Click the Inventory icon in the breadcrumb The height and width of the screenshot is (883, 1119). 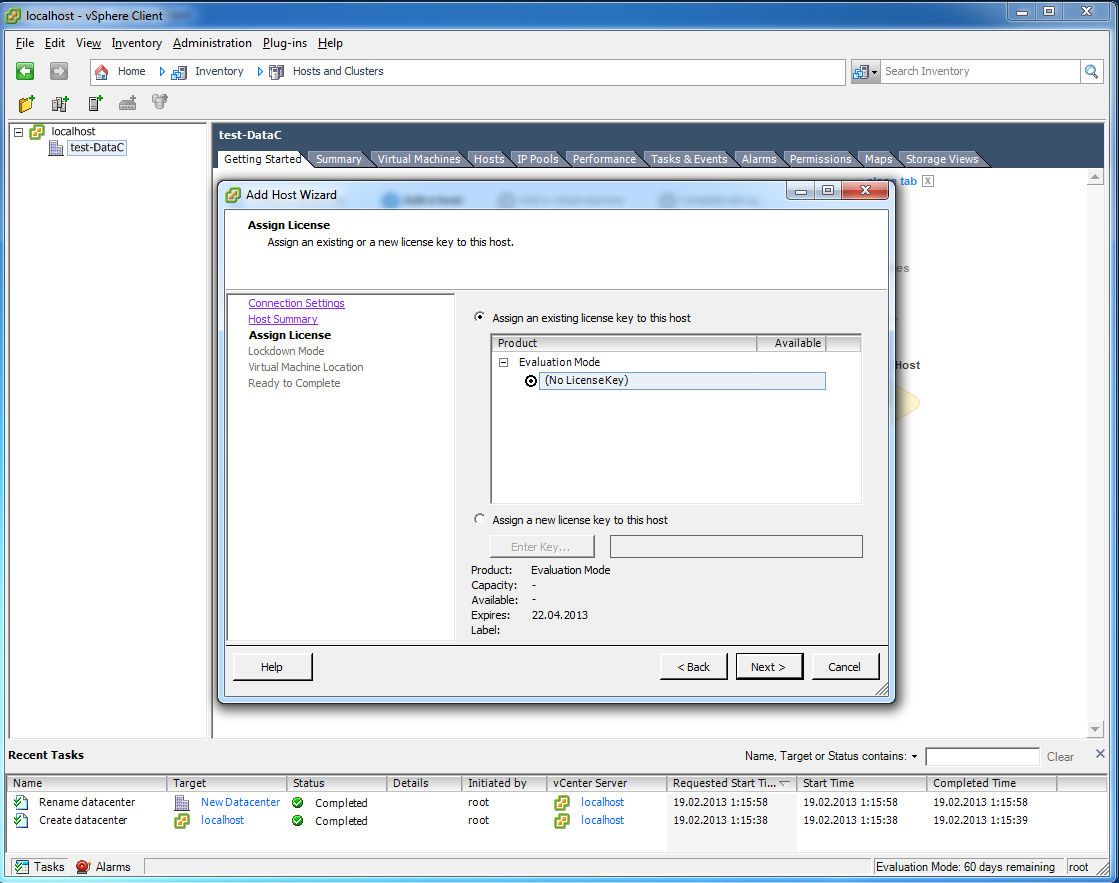pos(178,71)
